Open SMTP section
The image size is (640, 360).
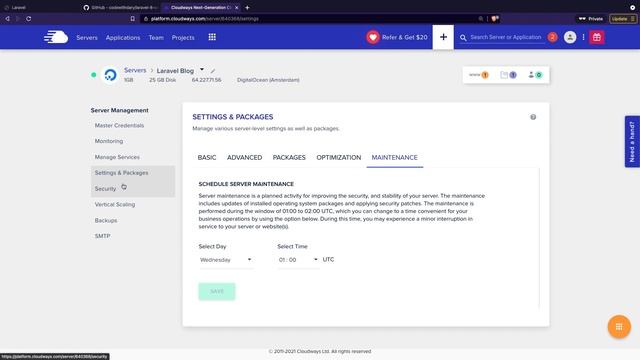(x=102, y=236)
